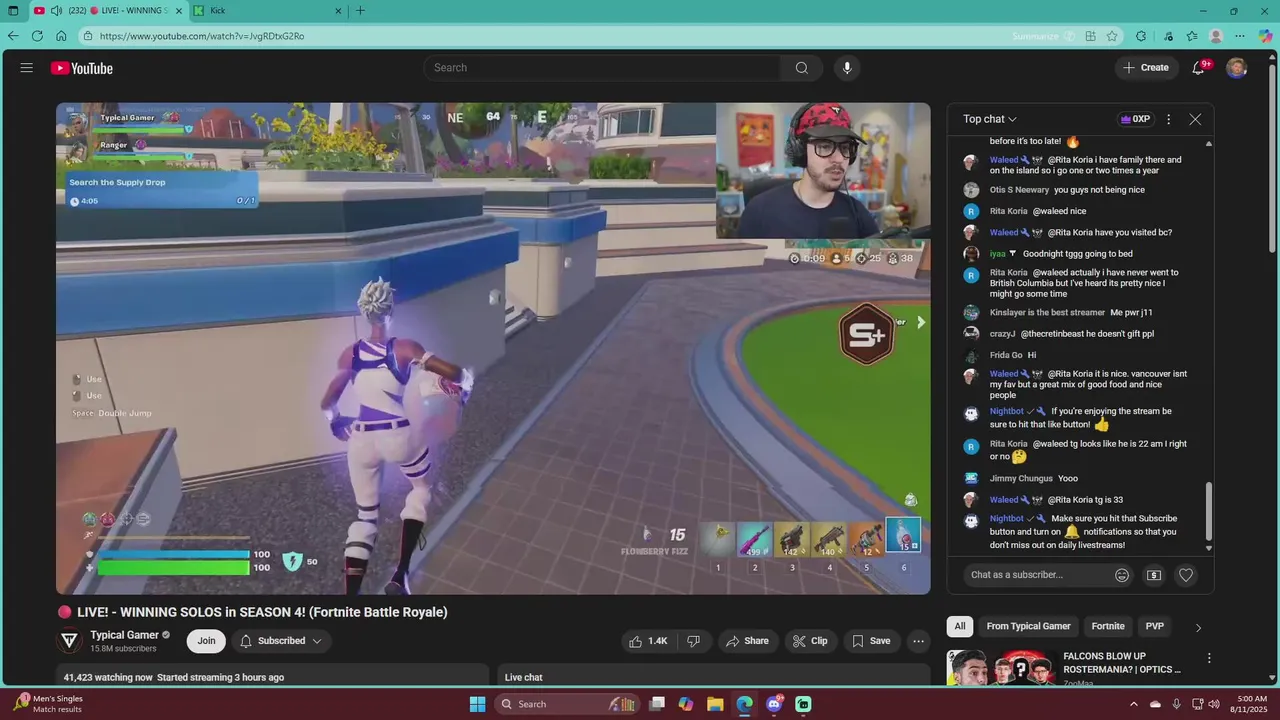Select the PVP filter chip
The width and height of the screenshot is (1280, 720).
[x=1155, y=627]
